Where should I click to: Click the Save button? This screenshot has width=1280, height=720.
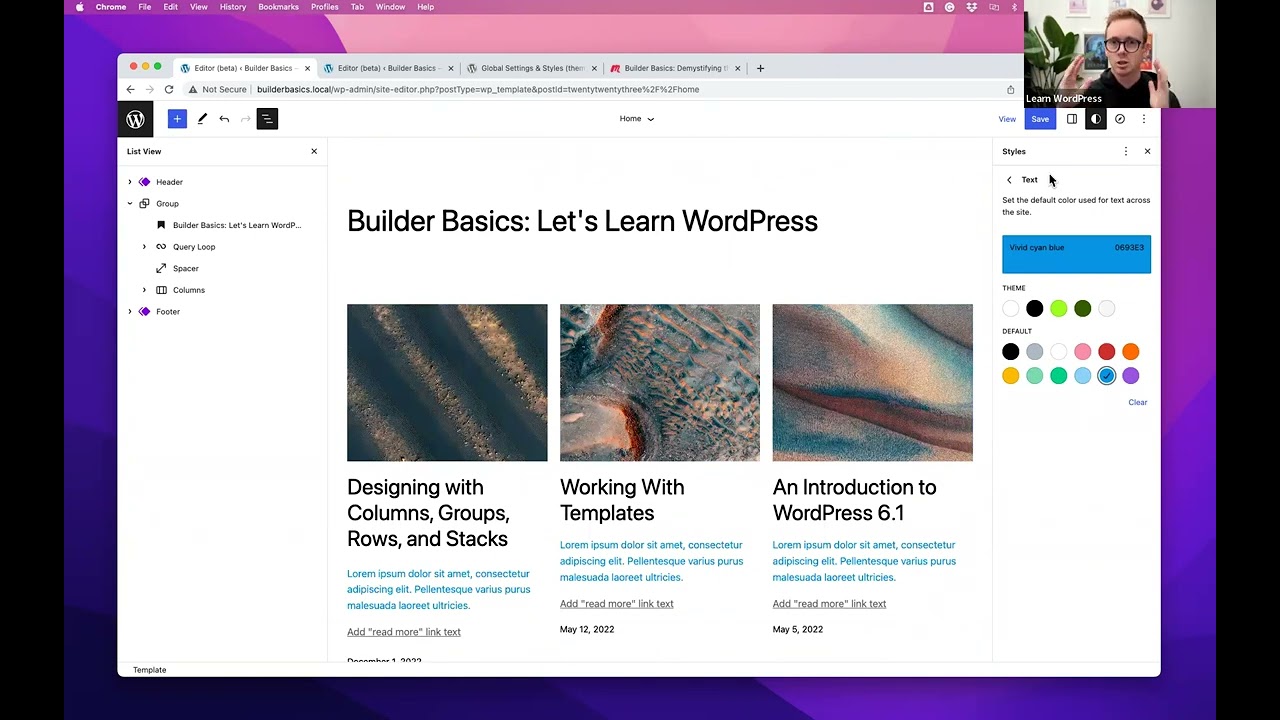pos(1040,119)
